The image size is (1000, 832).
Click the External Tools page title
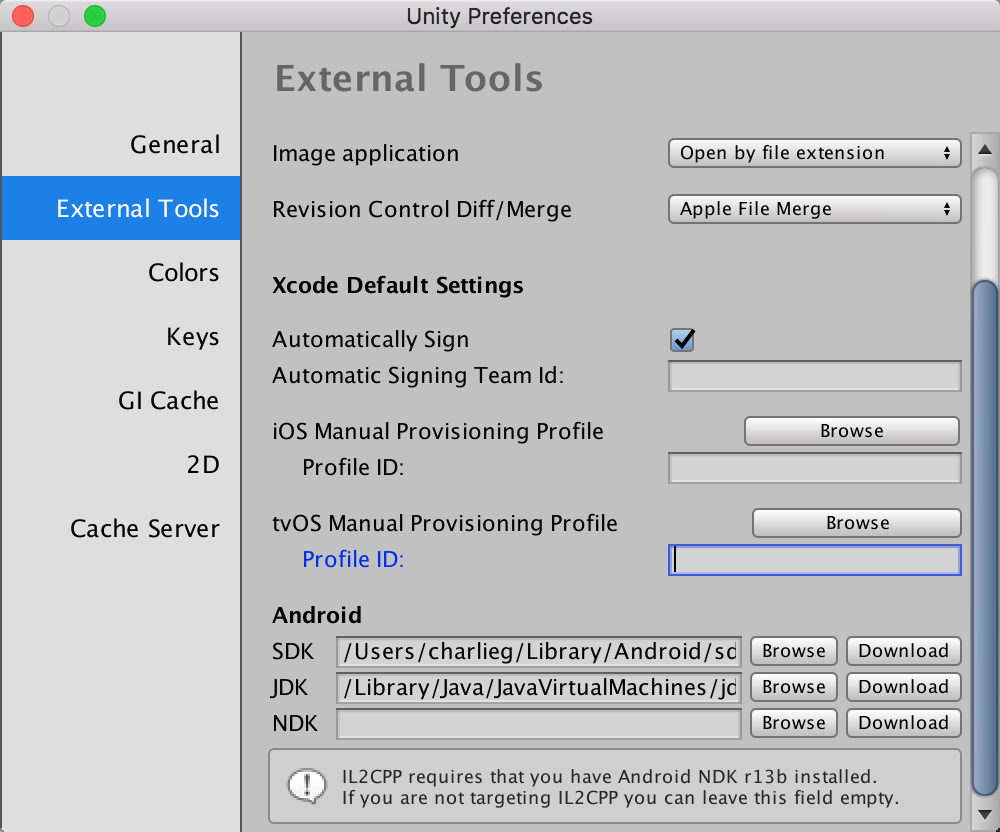pyautogui.click(x=409, y=78)
